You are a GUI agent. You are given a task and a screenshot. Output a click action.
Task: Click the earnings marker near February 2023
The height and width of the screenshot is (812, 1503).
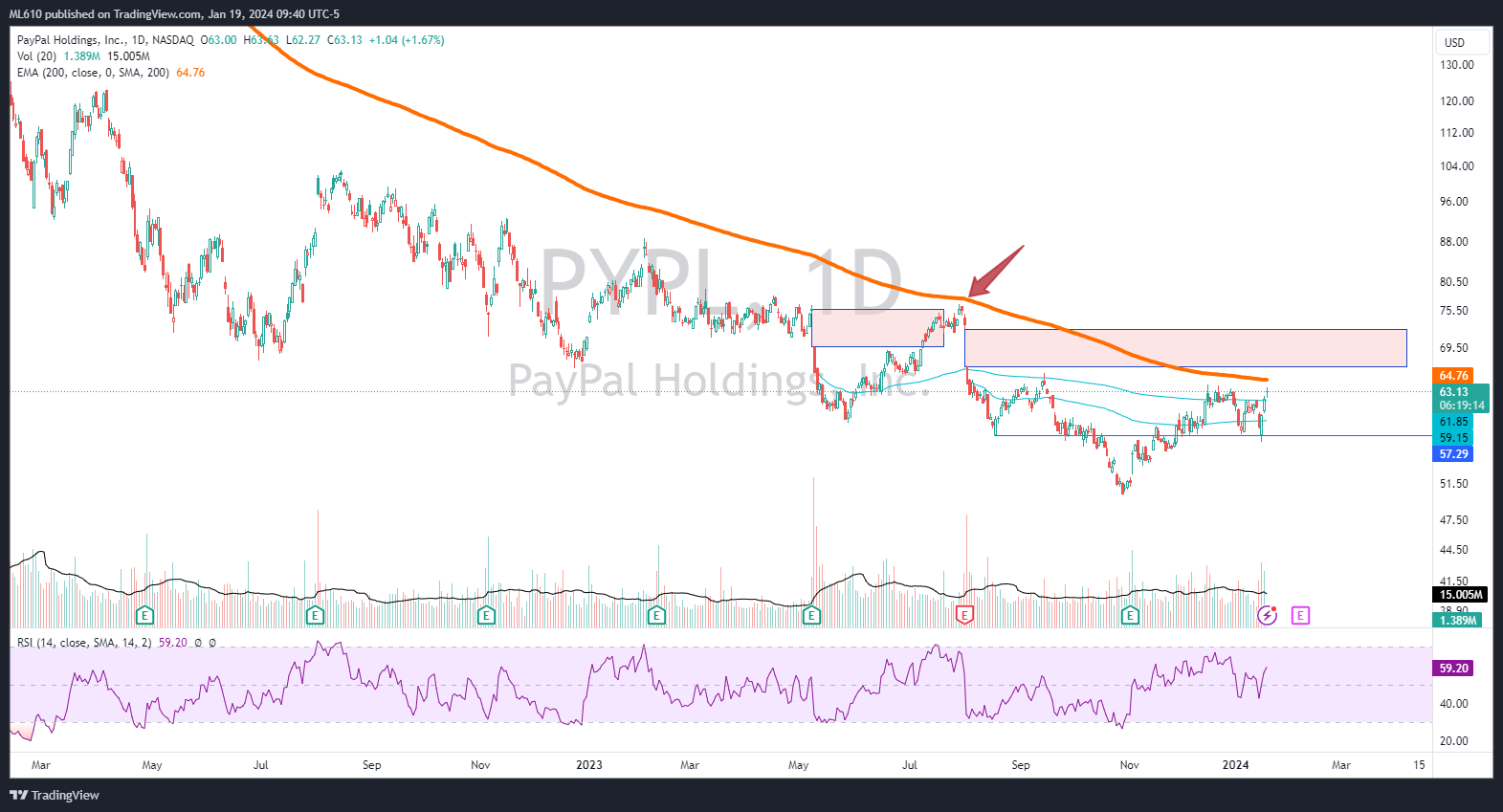tap(656, 615)
